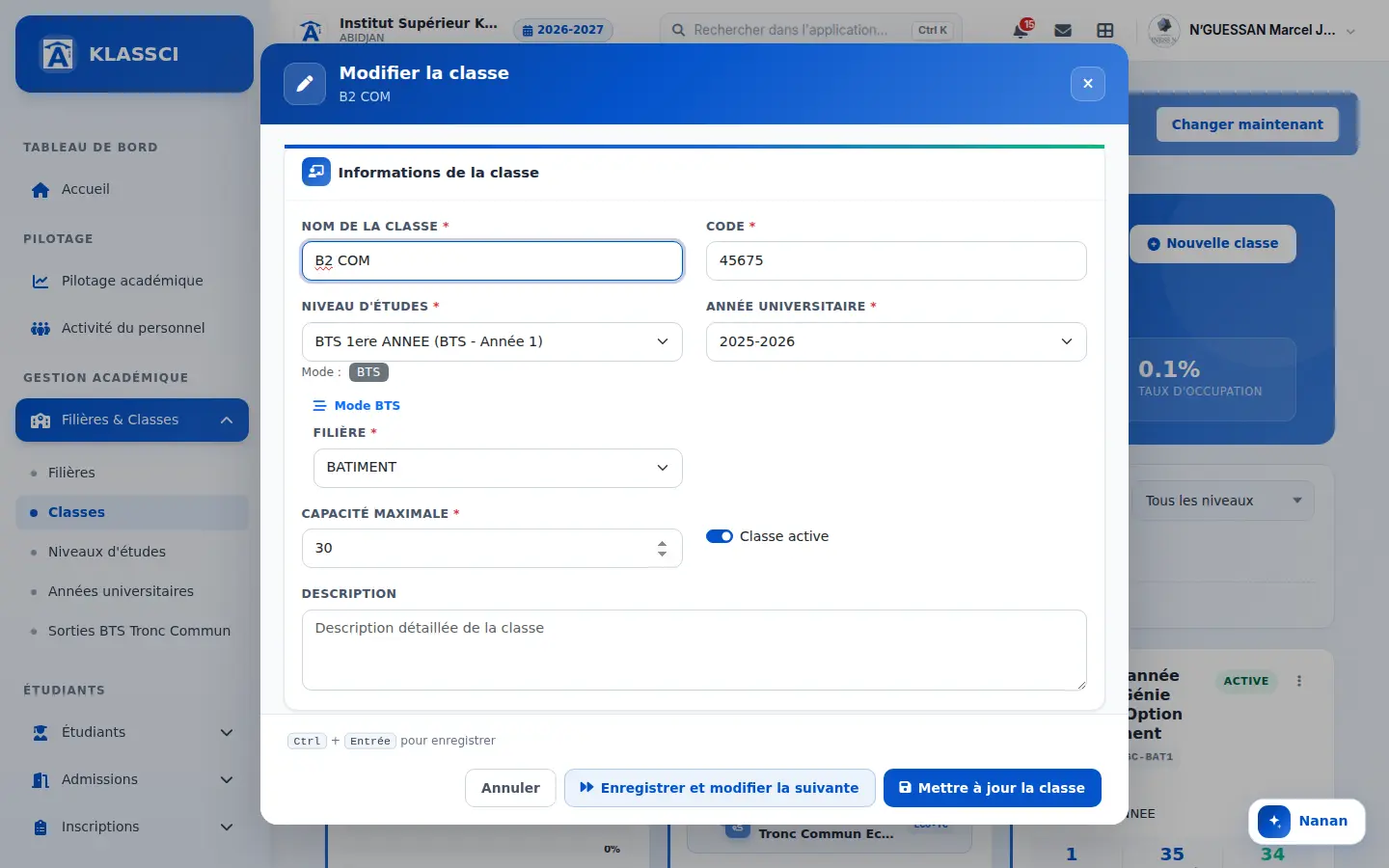The image size is (1389, 868).
Task: Click Mettre à jour la classe
Action: pyautogui.click(x=993, y=788)
